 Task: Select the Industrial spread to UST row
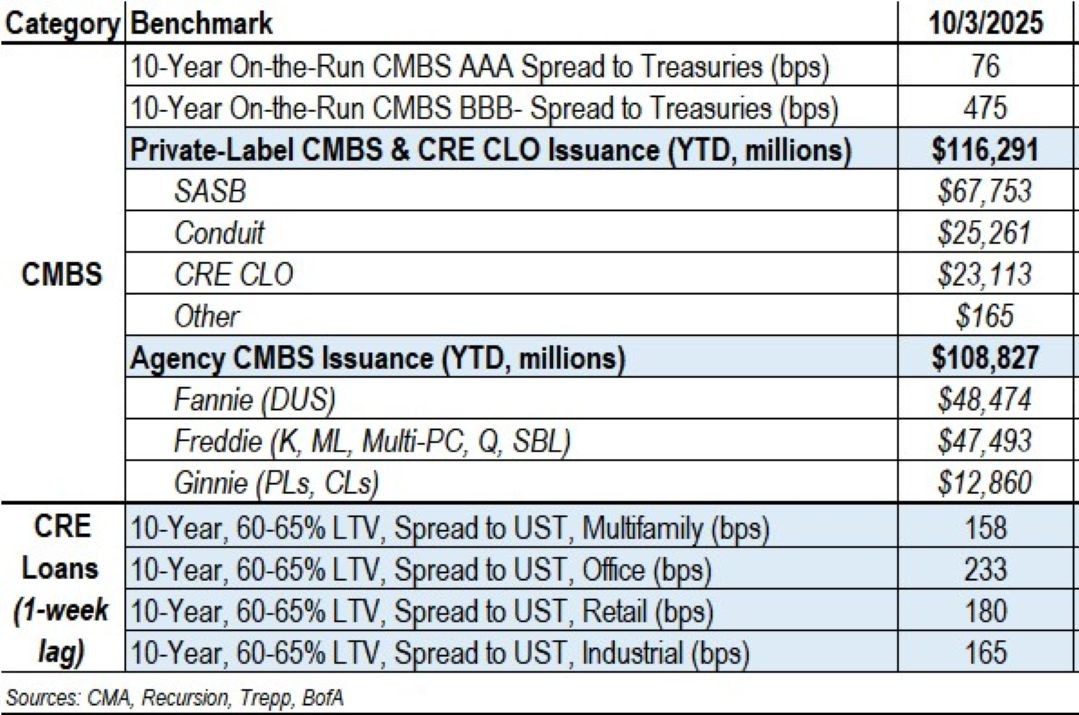(x=441, y=654)
